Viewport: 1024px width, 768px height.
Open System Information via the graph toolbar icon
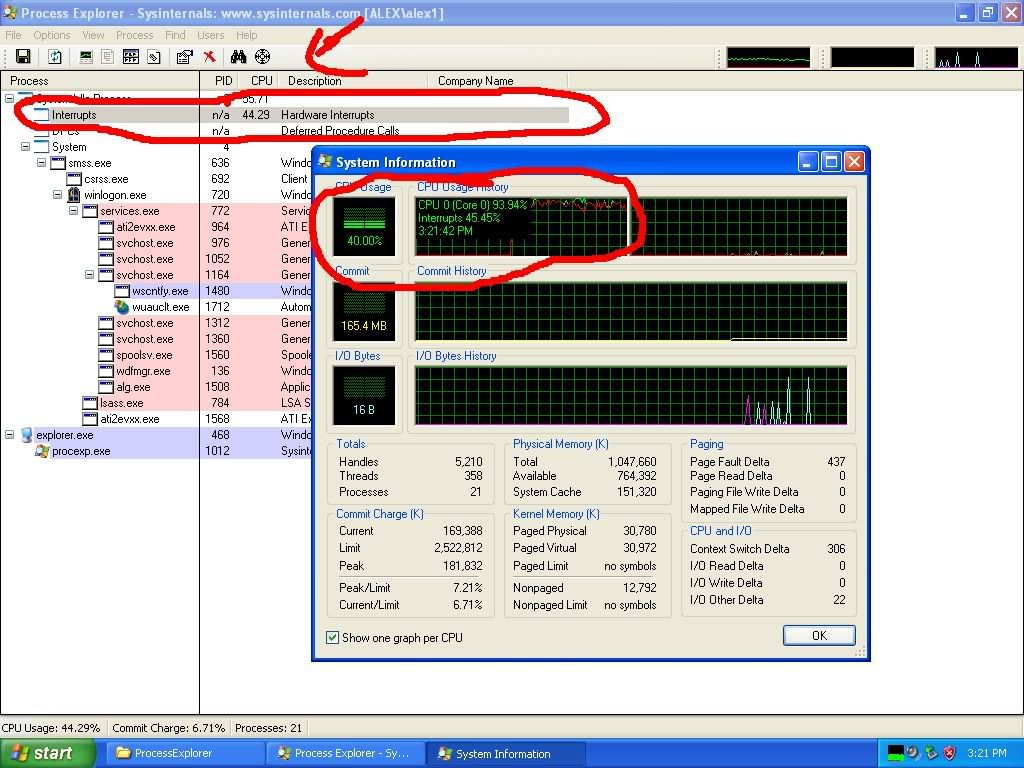(85, 57)
